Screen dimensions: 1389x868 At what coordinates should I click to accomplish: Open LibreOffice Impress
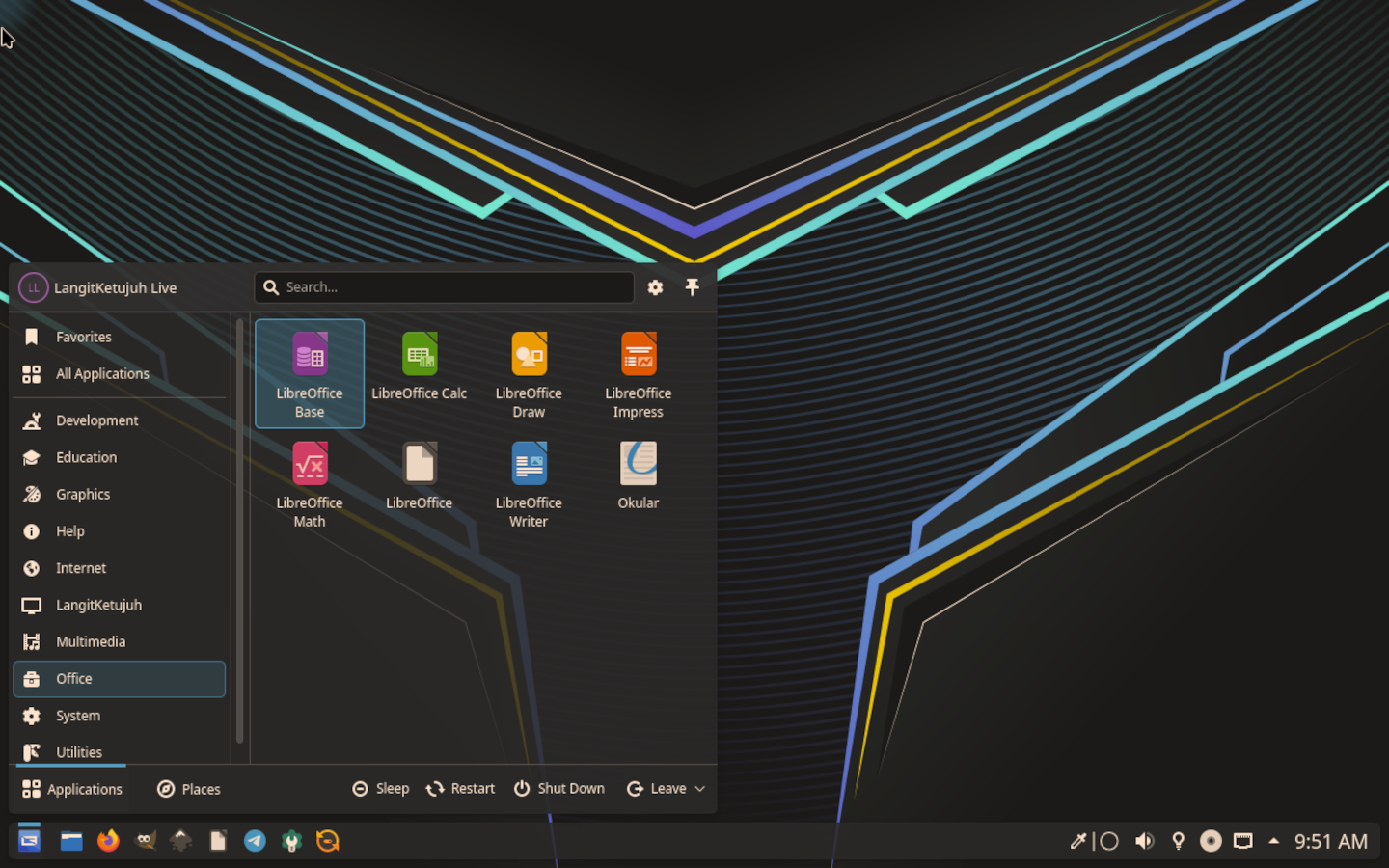(x=638, y=371)
